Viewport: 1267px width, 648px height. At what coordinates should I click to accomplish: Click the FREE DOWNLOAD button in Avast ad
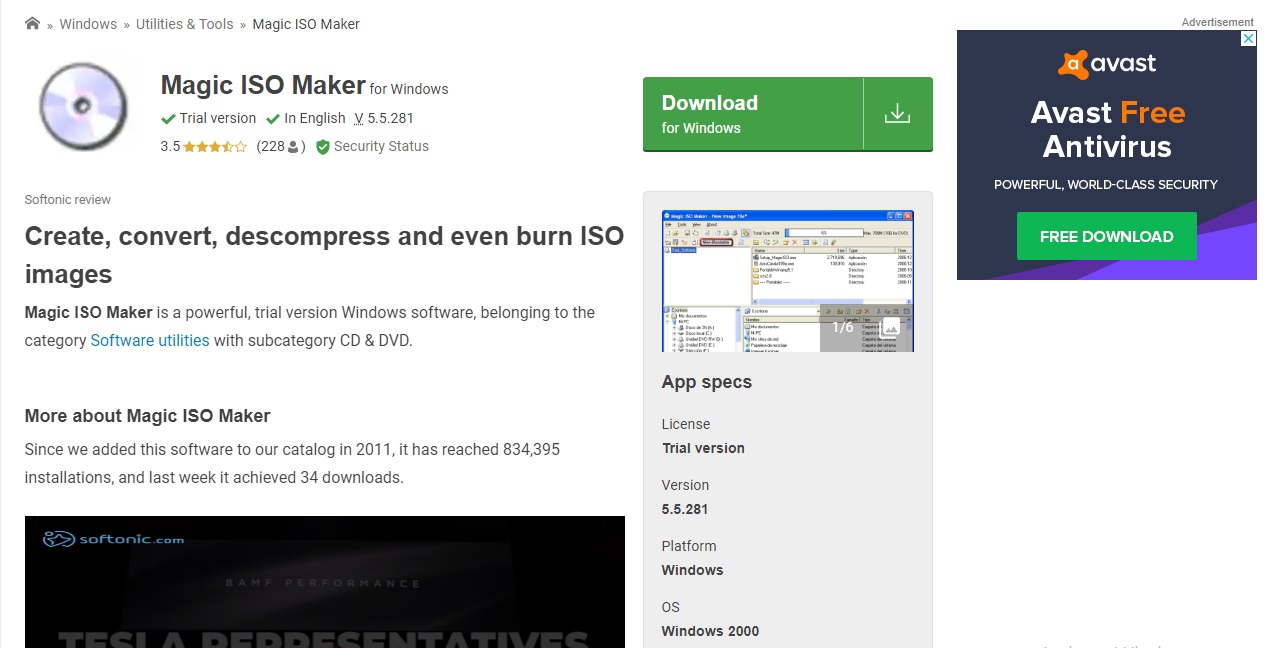pos(1107,236)
